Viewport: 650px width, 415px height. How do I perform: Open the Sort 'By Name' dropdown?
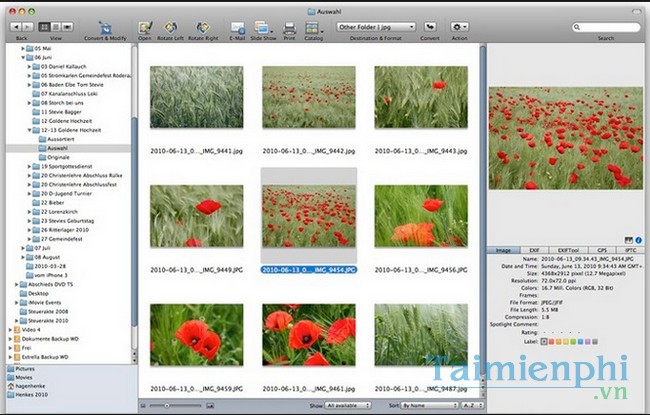(429, 405)
